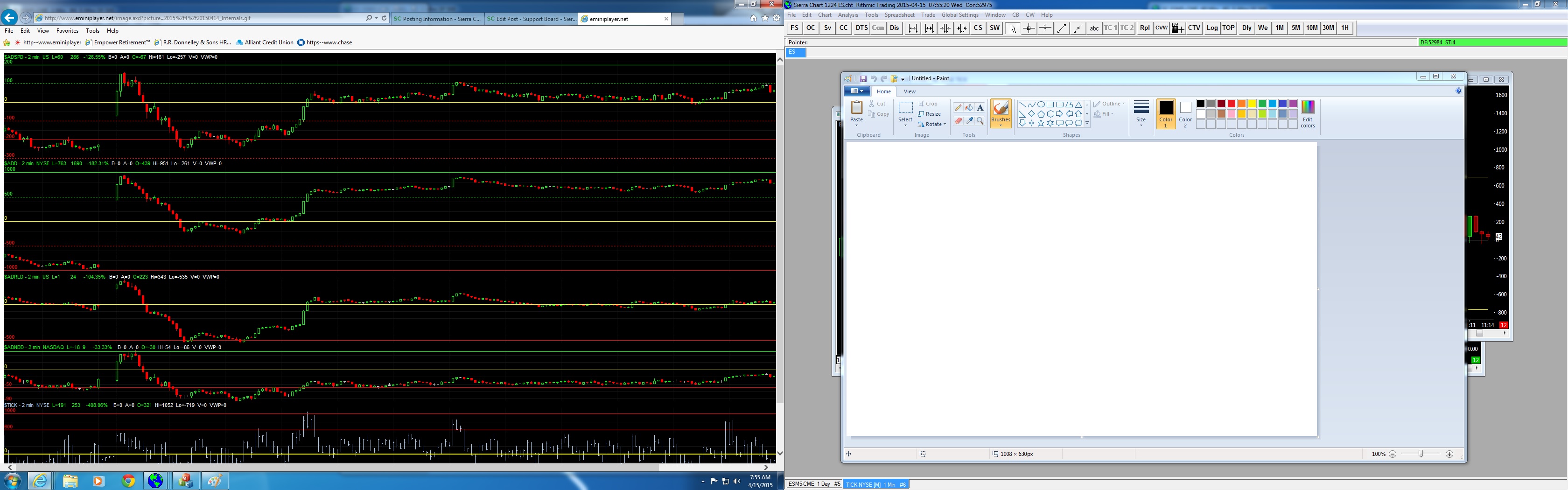The image size is (1568, 490).
Task: Open the Internet Explorer favorites star
Action: (x=765, y=18)
